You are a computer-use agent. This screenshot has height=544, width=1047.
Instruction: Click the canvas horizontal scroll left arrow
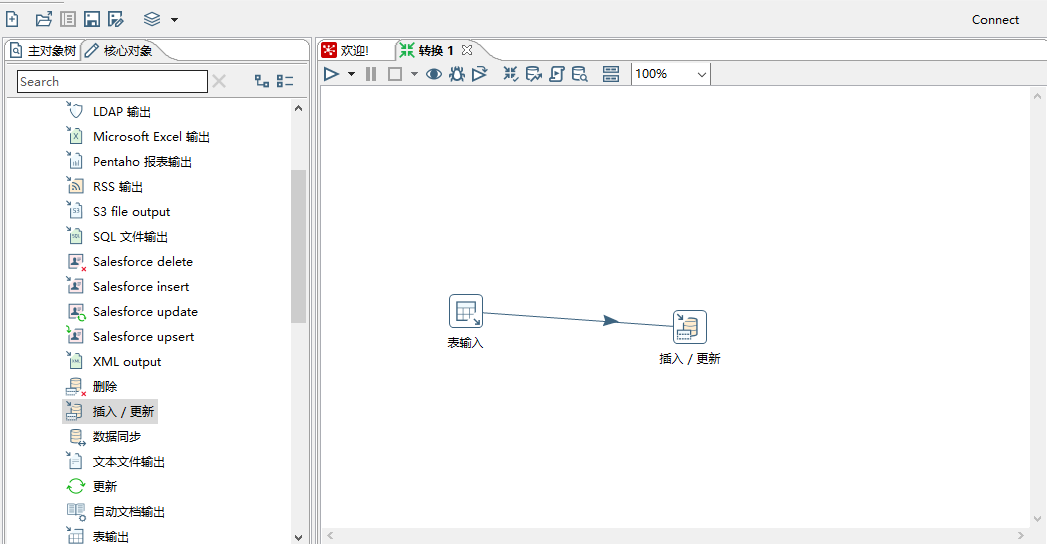point(330,535)
